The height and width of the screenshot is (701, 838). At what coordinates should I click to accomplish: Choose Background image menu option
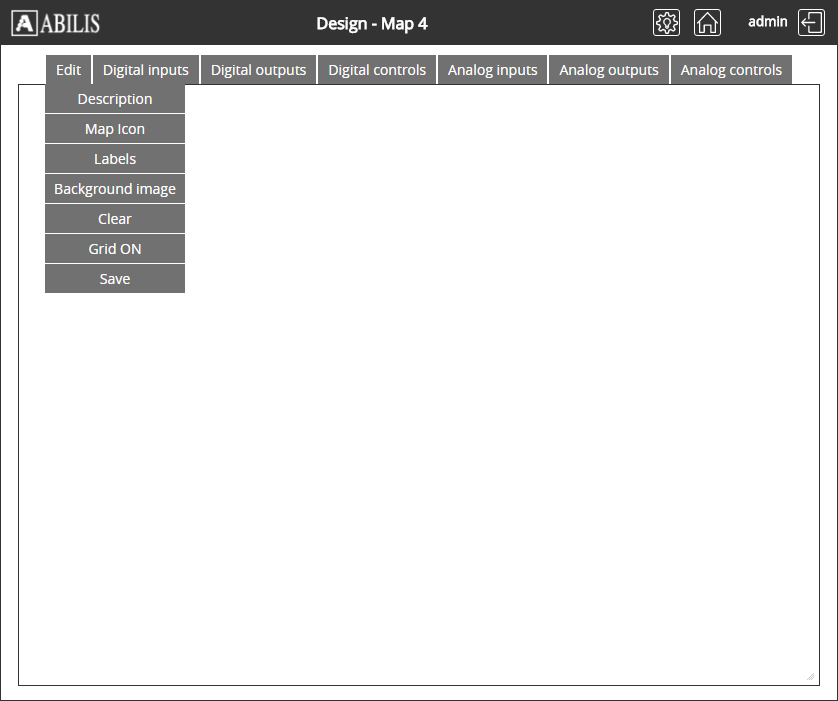(115, 189)
